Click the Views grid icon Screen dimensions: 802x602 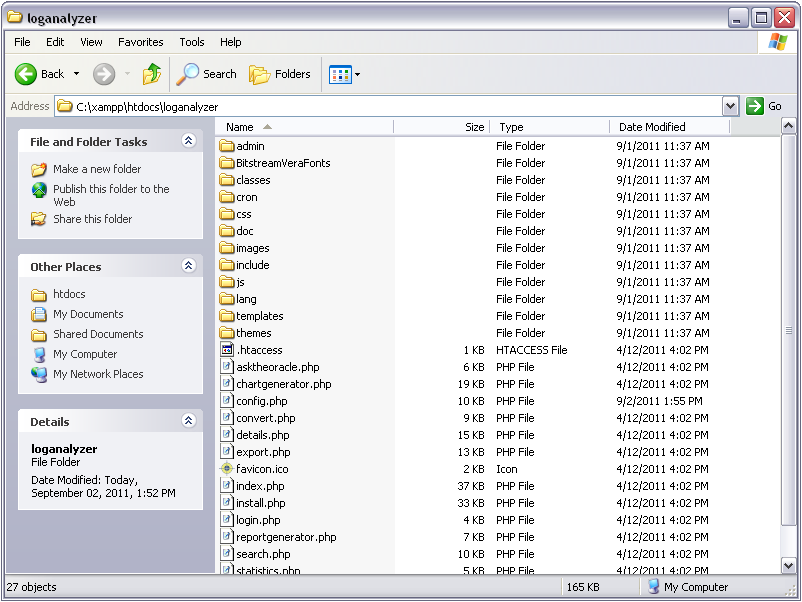point(340,75)
